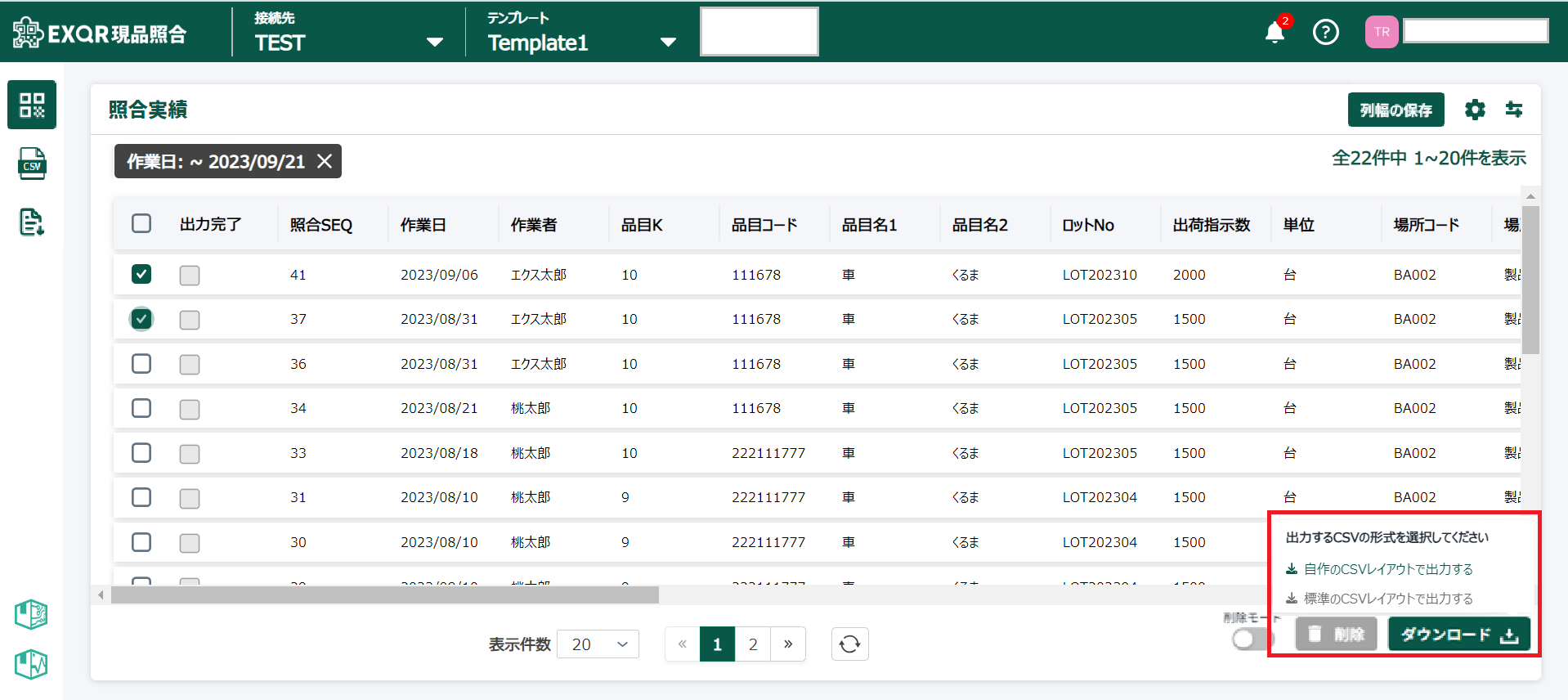
Task: Open the notification bell
Action: 1275,33
